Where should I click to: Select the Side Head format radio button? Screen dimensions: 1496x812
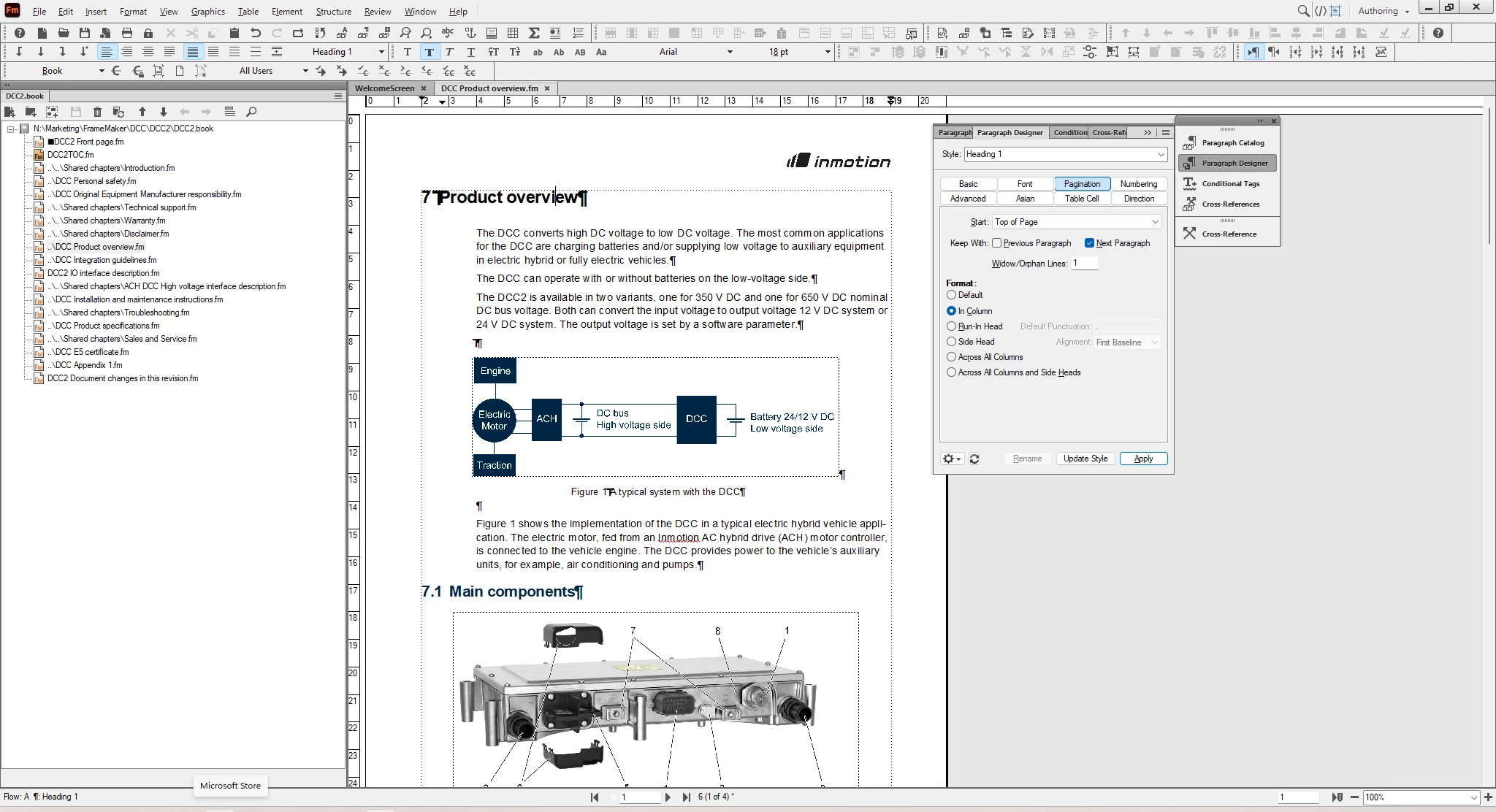tap(951, 342)
